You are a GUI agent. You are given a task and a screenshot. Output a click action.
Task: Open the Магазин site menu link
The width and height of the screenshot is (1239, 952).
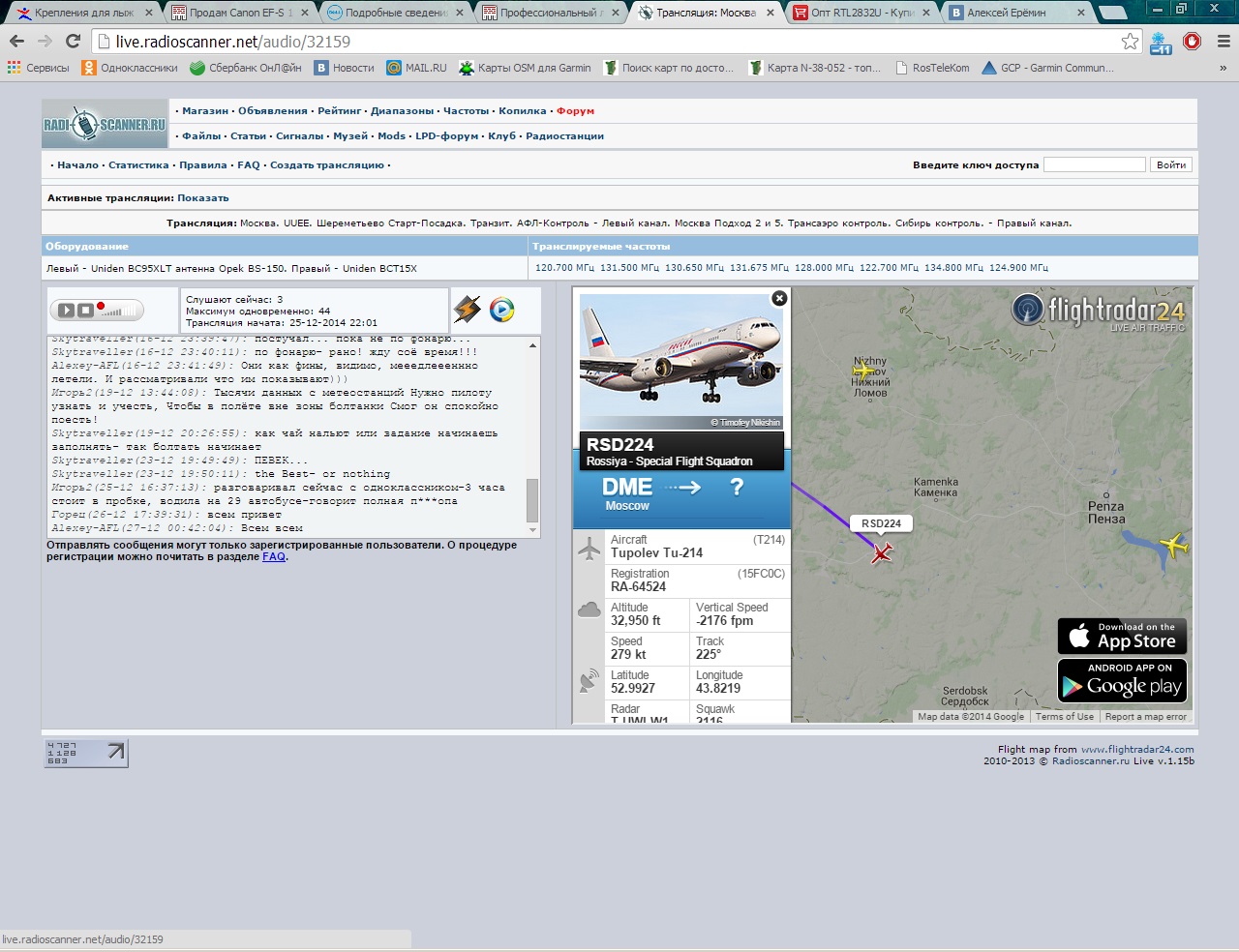pyautogui.click(x=205, y=111)
